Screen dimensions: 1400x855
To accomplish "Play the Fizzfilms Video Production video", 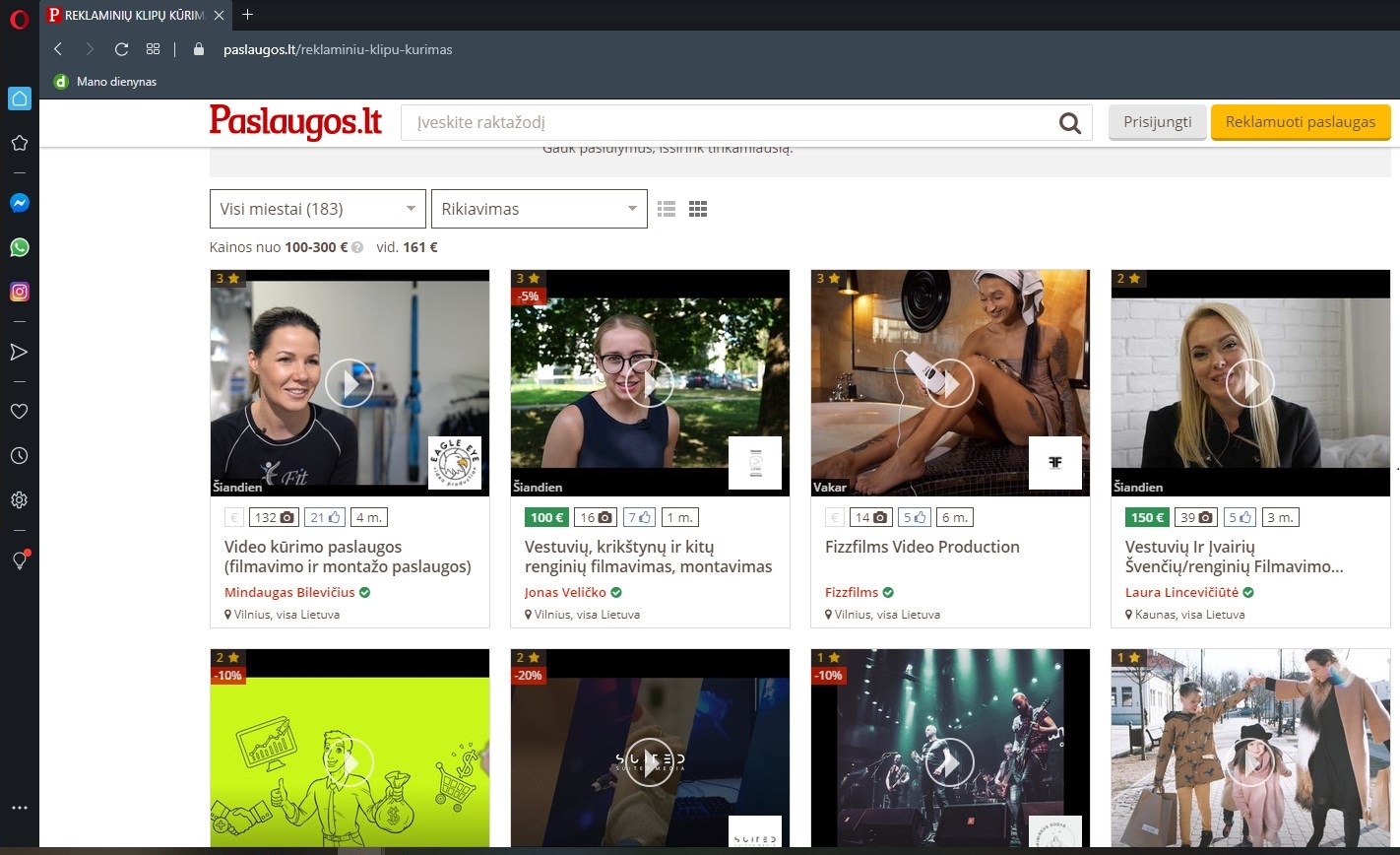I will tap(949, 383).
